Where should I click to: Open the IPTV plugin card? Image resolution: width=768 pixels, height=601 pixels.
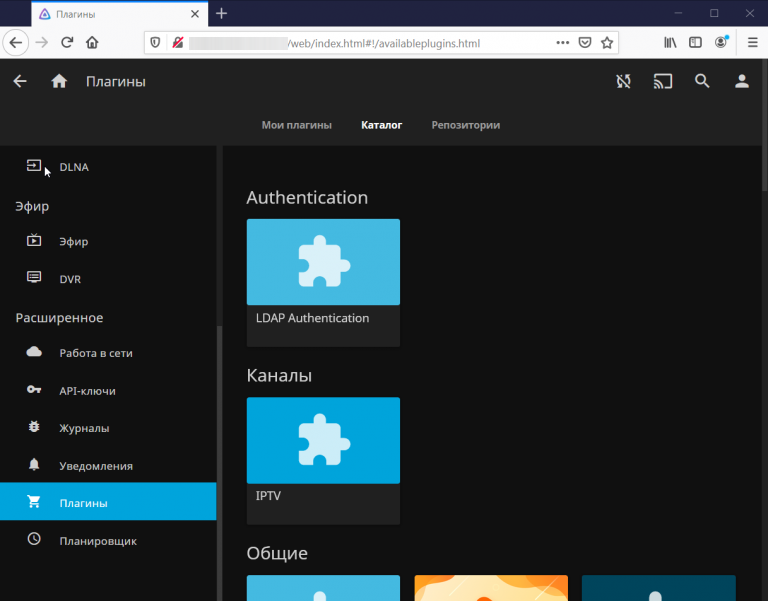323,441
